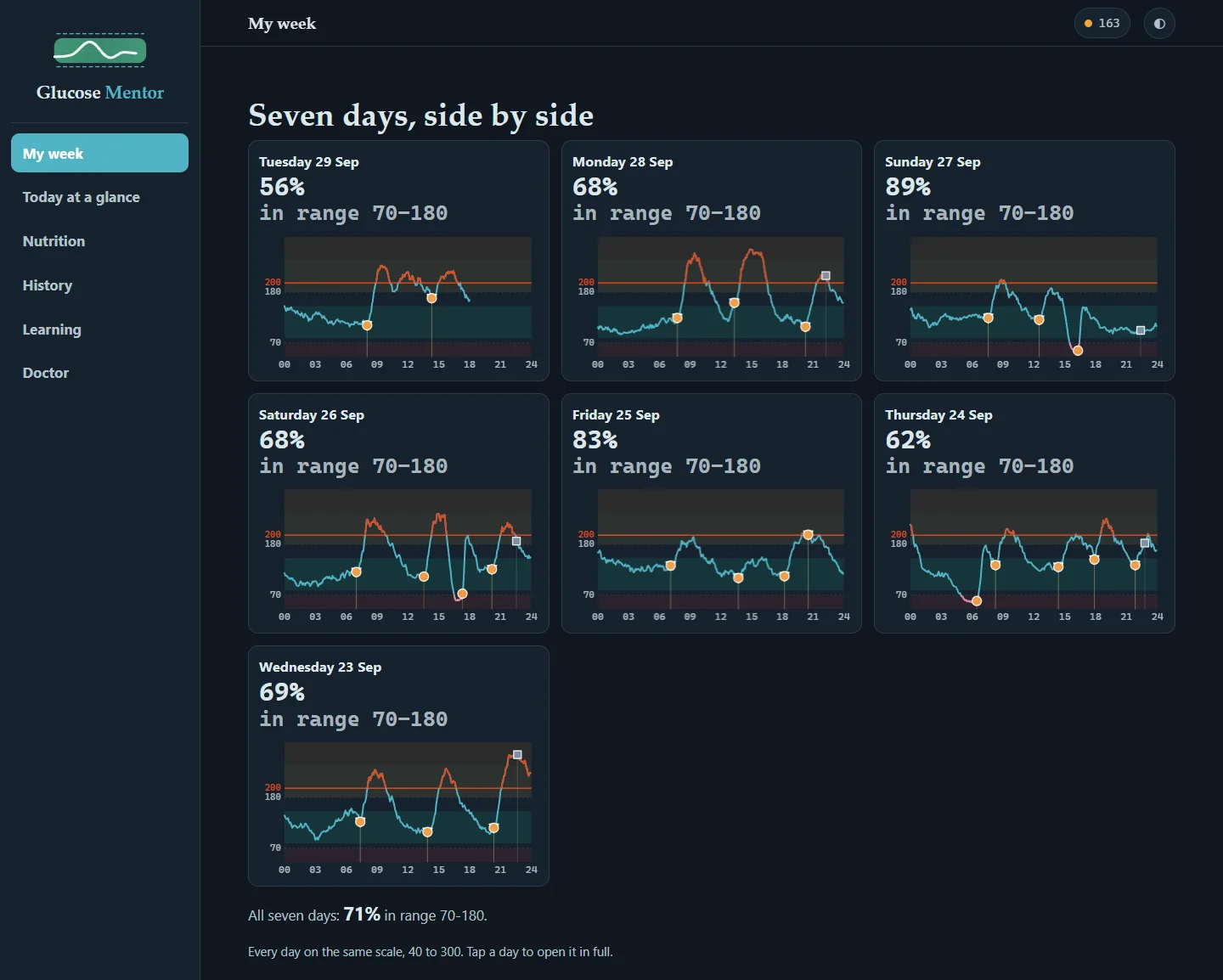Open the Friday 25 Sep card
The image size is (1223, 980).
tap(712, 513)
